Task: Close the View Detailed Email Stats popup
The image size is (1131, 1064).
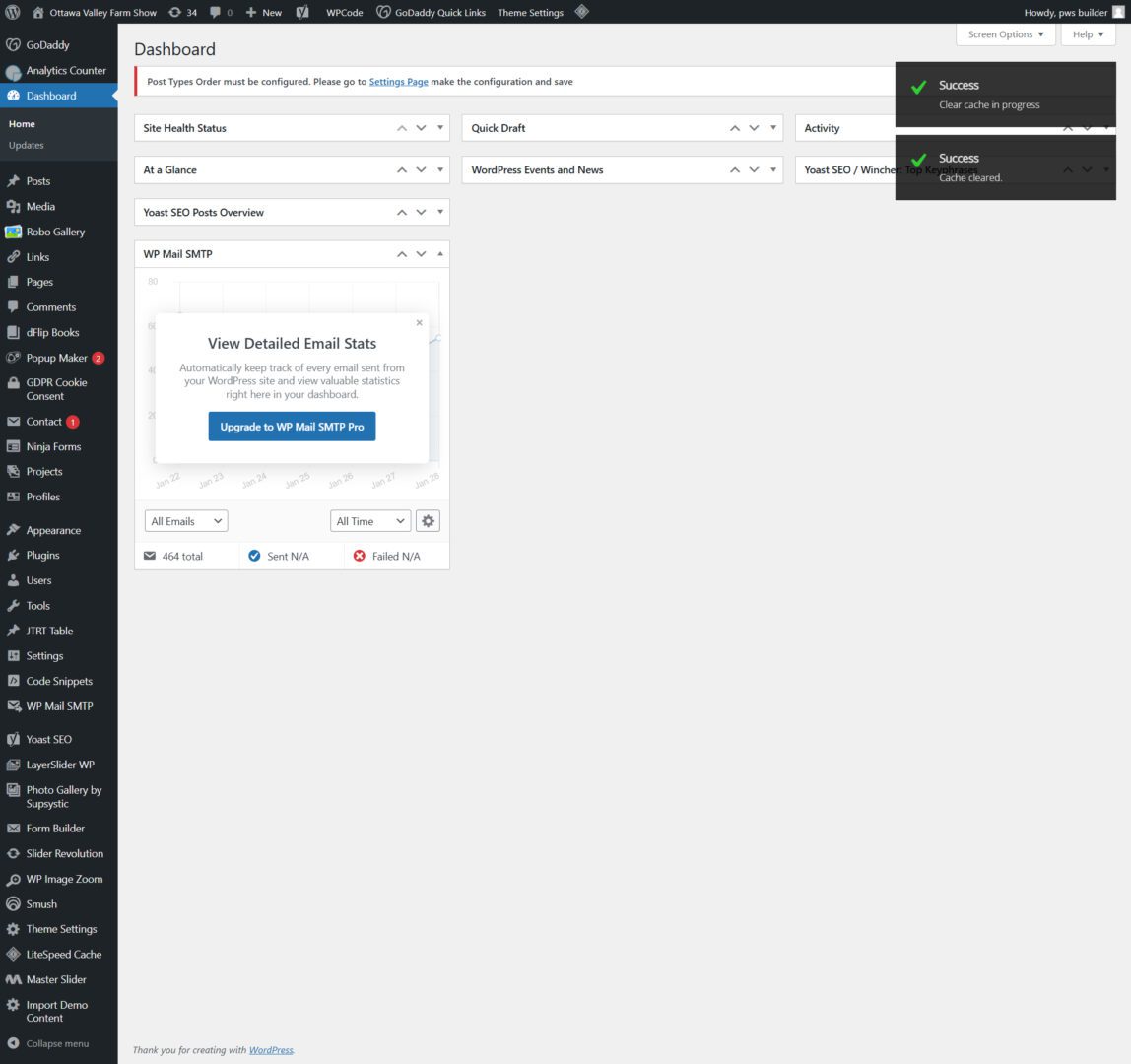Action: [419, 322]
